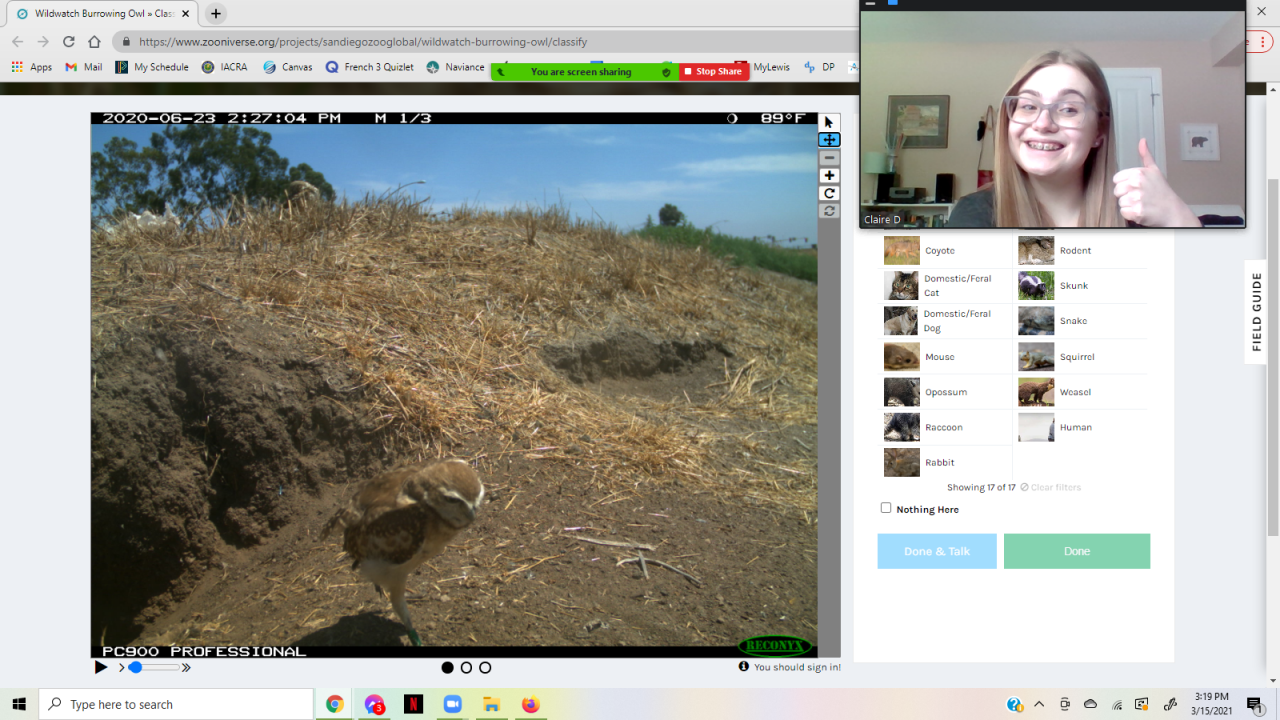Click the green Done button

click(x=1077, y=551)
